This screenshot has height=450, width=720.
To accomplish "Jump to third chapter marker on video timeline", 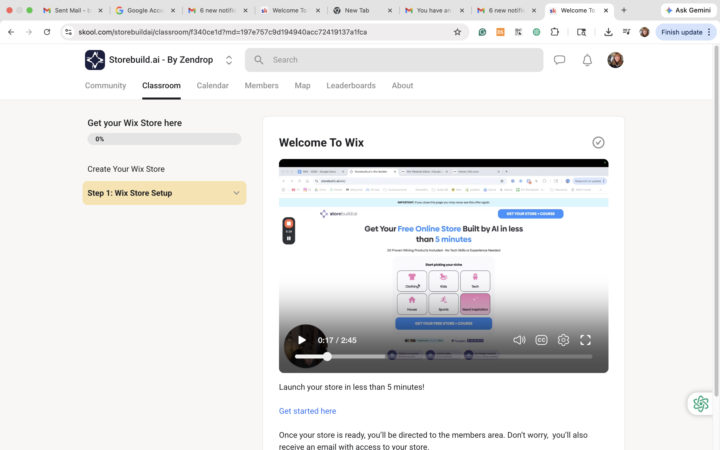I will (x=468, y=355).
